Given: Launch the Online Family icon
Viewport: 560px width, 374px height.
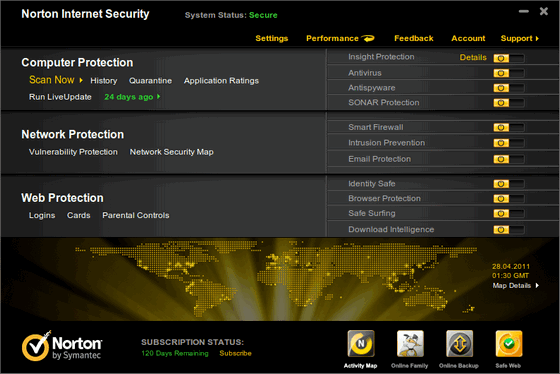Looking at the screenshot, I should point(410,344).
